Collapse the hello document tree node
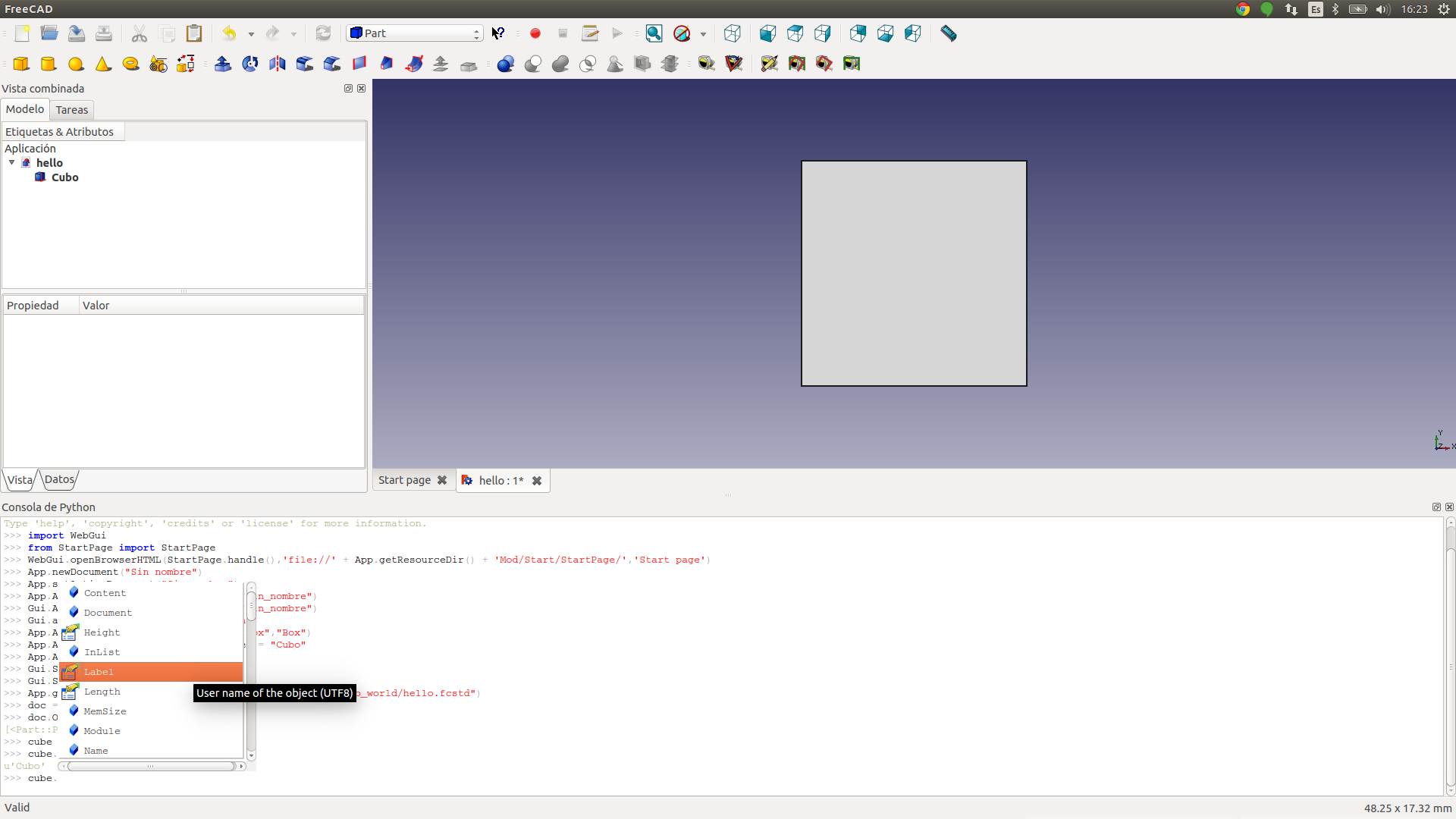1456x819 pixels. (11, 162)
